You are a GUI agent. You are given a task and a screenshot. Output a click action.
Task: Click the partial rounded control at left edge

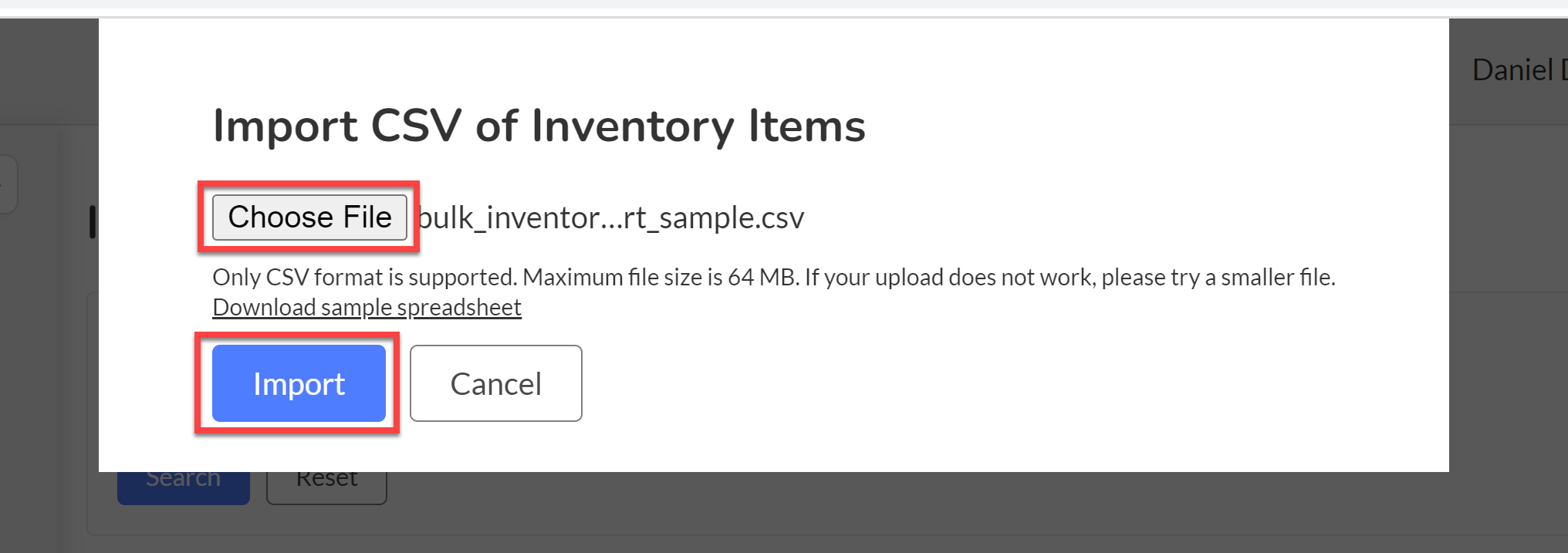click(8, 184)
